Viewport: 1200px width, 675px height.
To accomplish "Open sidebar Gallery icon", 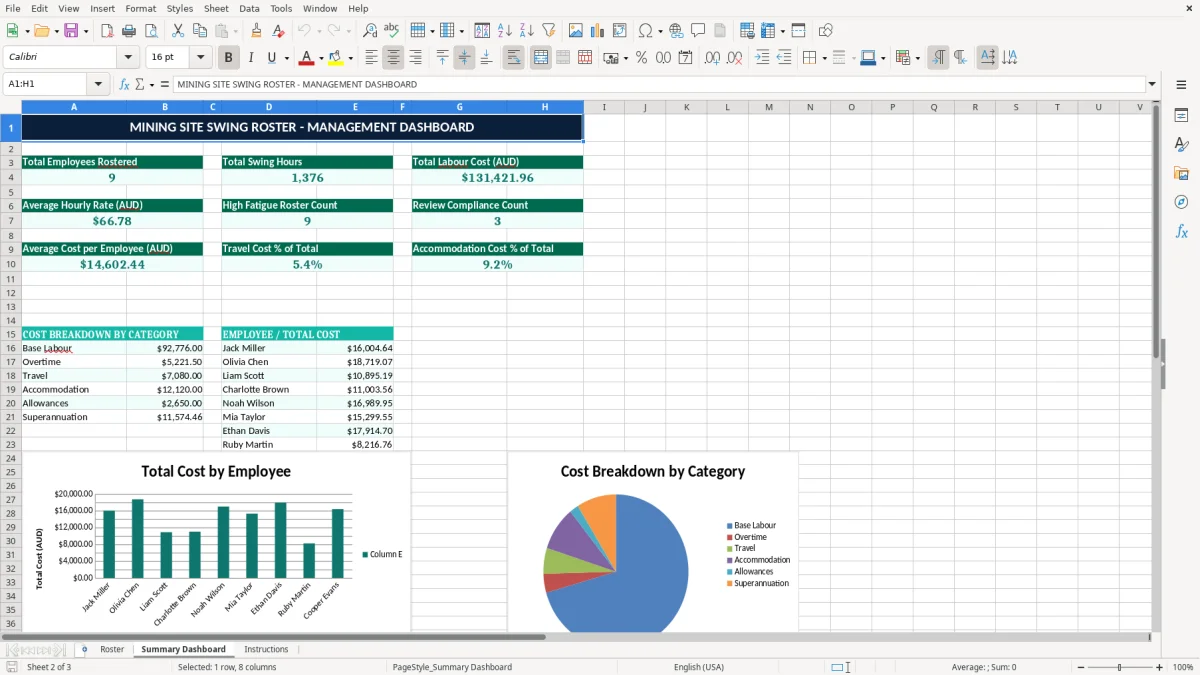I will pyautogui.click(x=1181, y=173).
